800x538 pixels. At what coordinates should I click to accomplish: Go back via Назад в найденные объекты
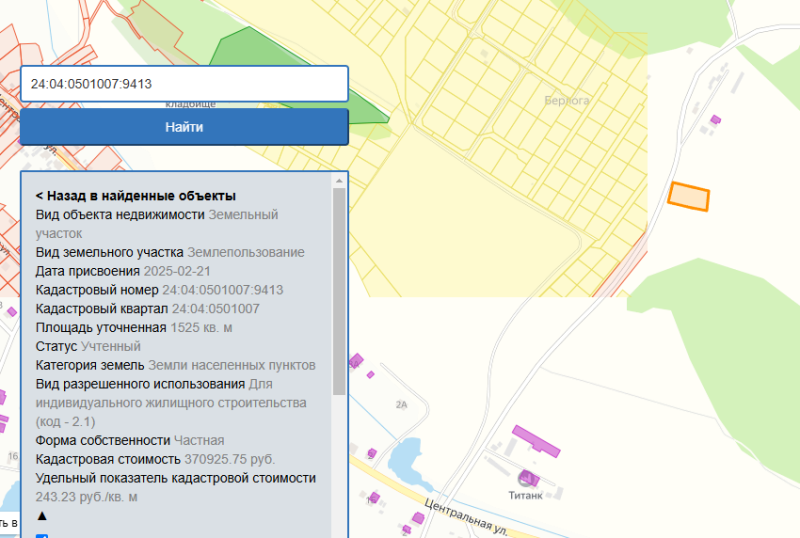click(x=136, y=196)
